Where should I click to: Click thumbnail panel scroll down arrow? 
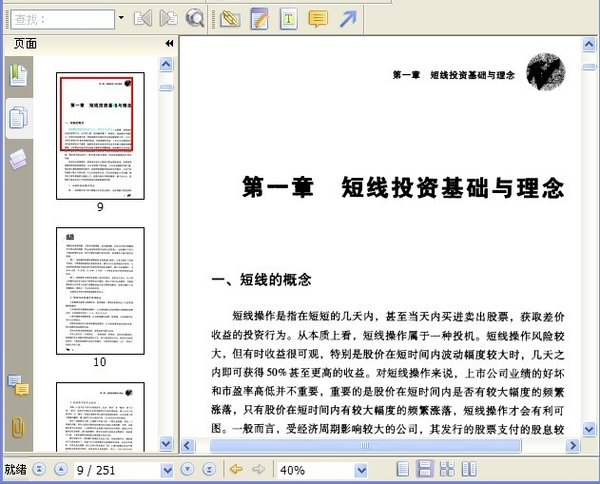click(x=166, y=443)
